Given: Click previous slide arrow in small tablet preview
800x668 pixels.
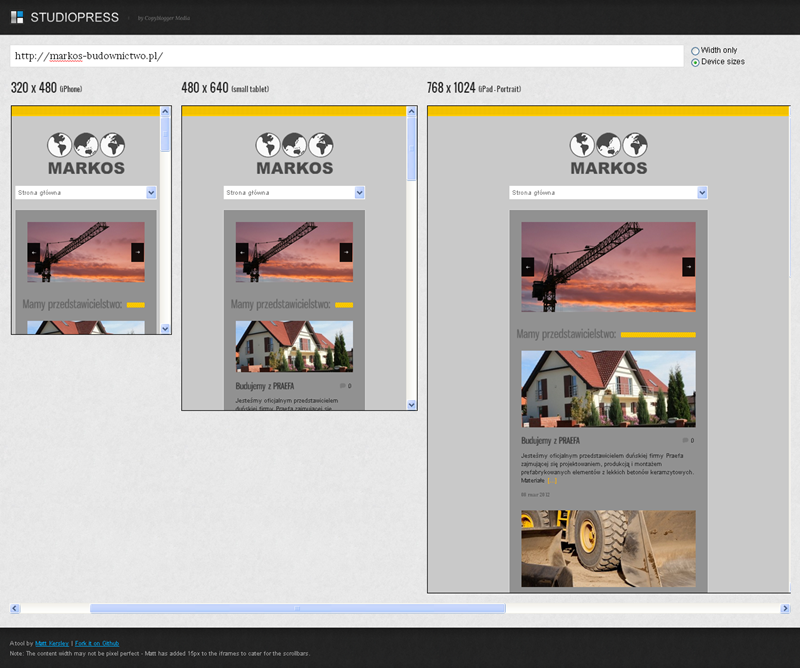Looking at the screenshot, I should [x=242, y=252].
